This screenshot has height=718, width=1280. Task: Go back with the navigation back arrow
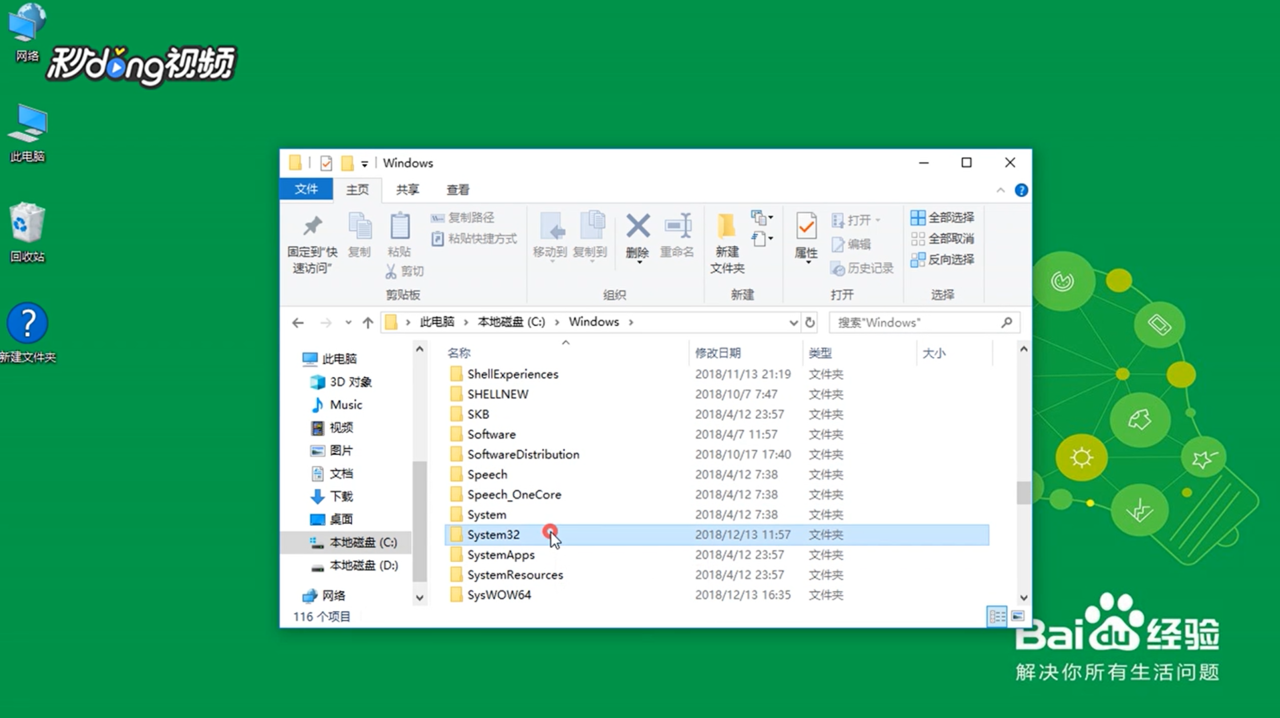click(298, 322)
